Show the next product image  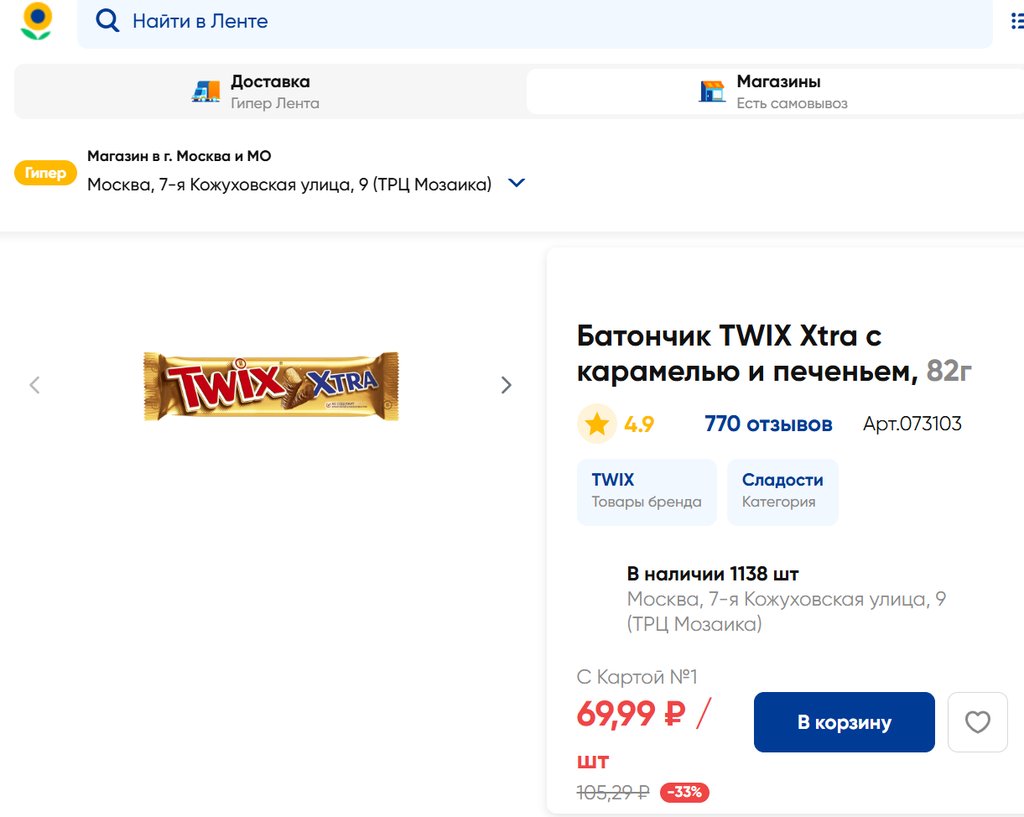pyautogui.click(x=506, y=385)
